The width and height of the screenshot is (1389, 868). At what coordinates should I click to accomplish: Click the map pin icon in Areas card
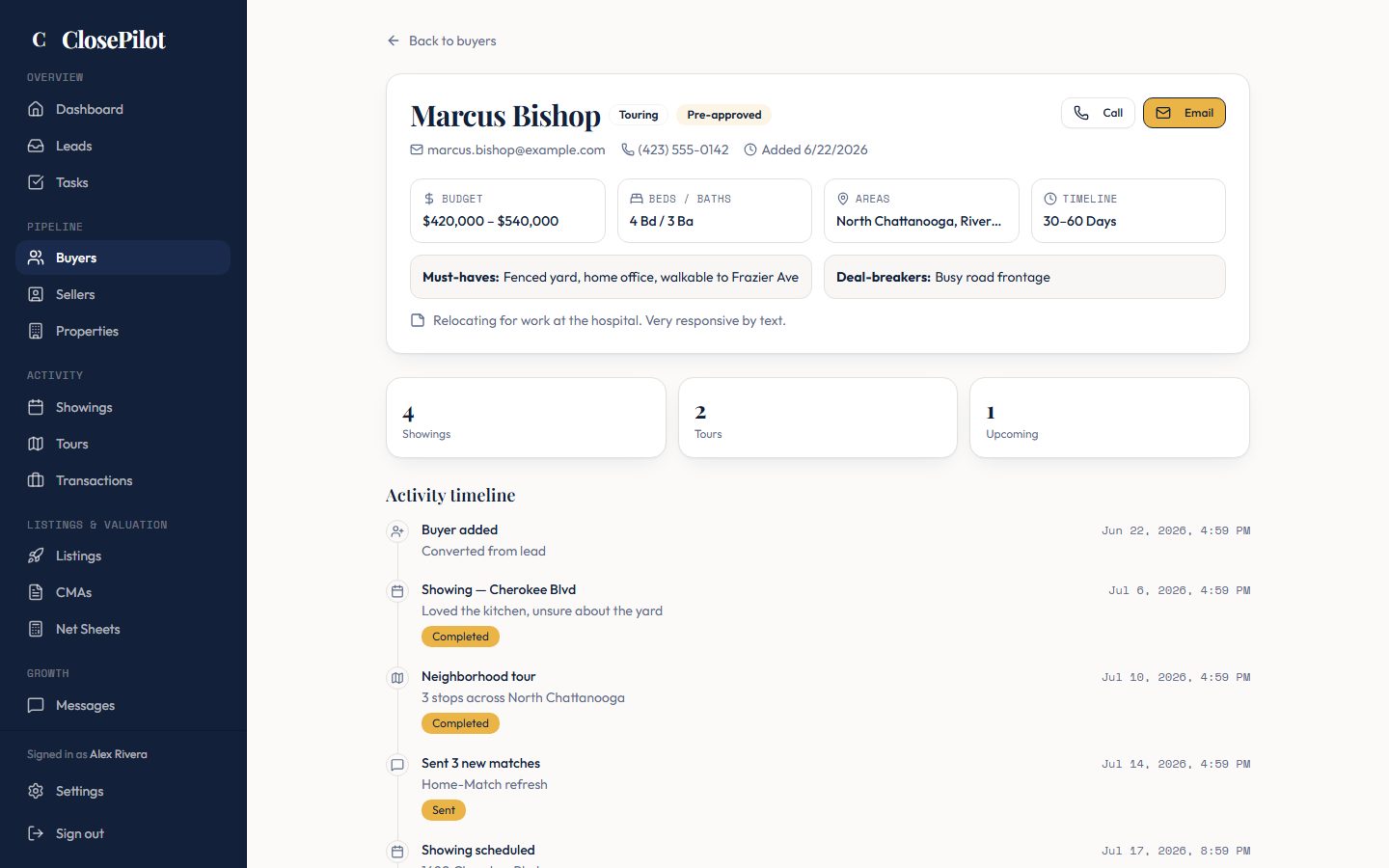tap(843, 199)
